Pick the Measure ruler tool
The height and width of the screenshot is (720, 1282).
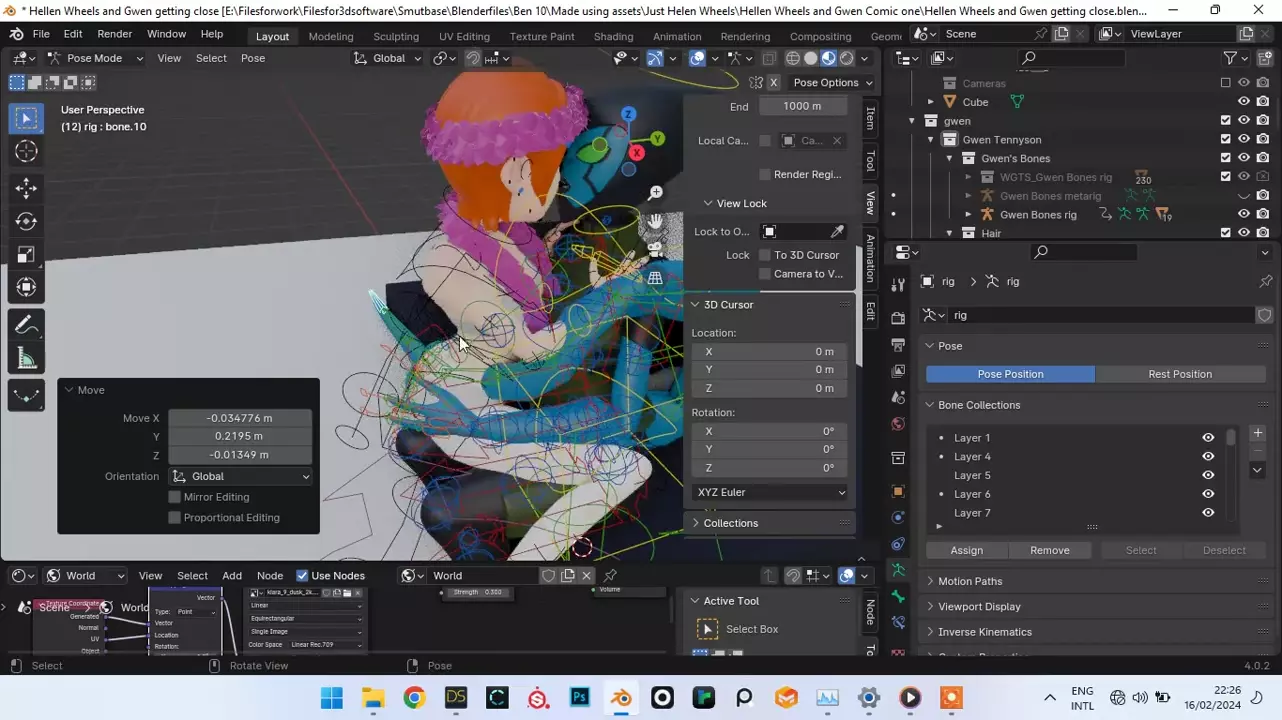26,360
